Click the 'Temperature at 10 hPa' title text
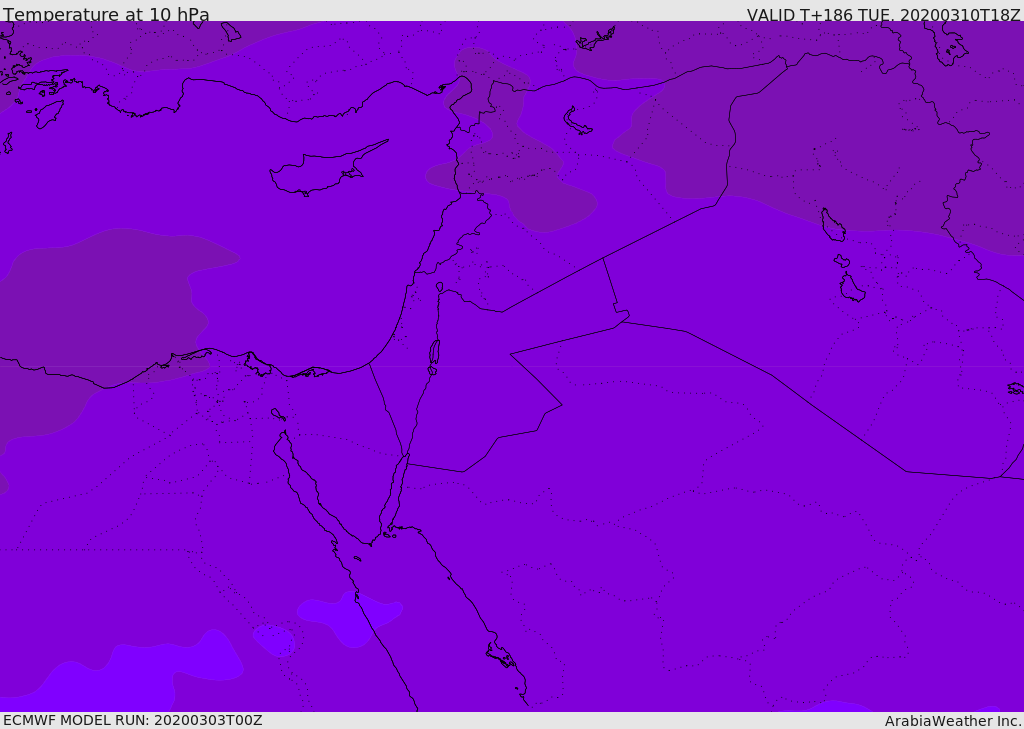 point(106,14)
